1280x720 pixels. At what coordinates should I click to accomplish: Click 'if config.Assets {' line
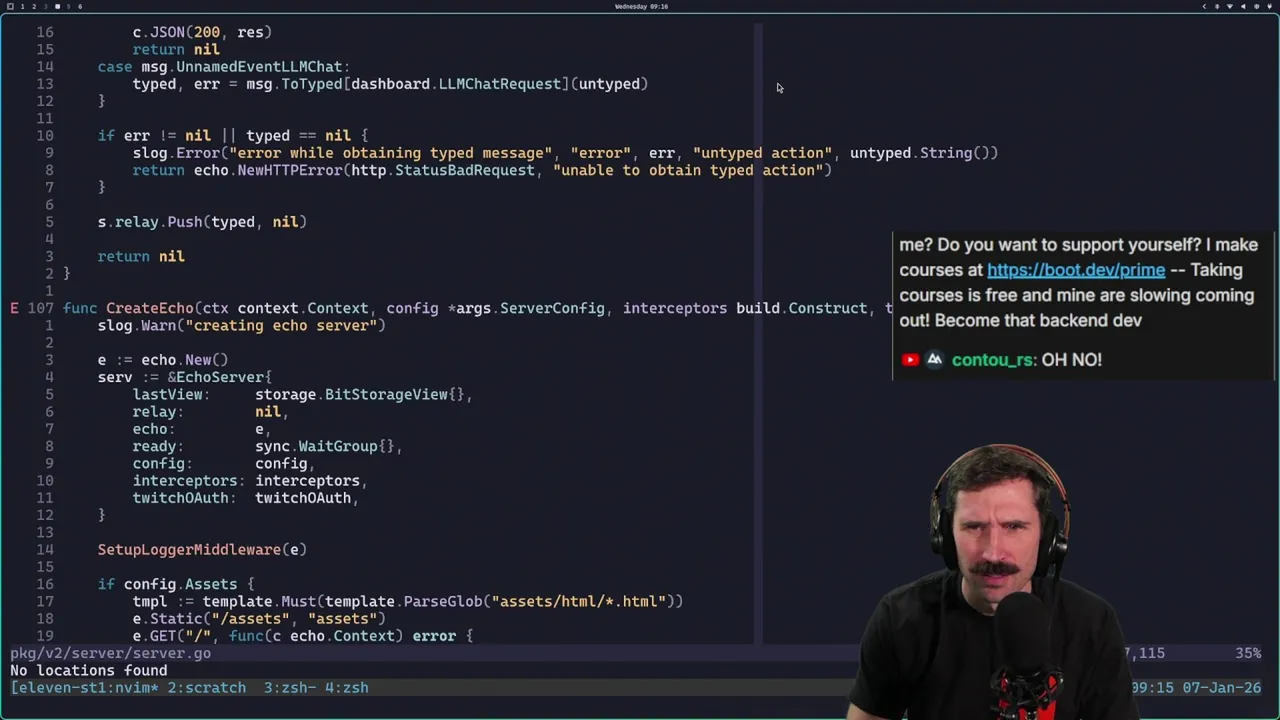tap(176, 584)
